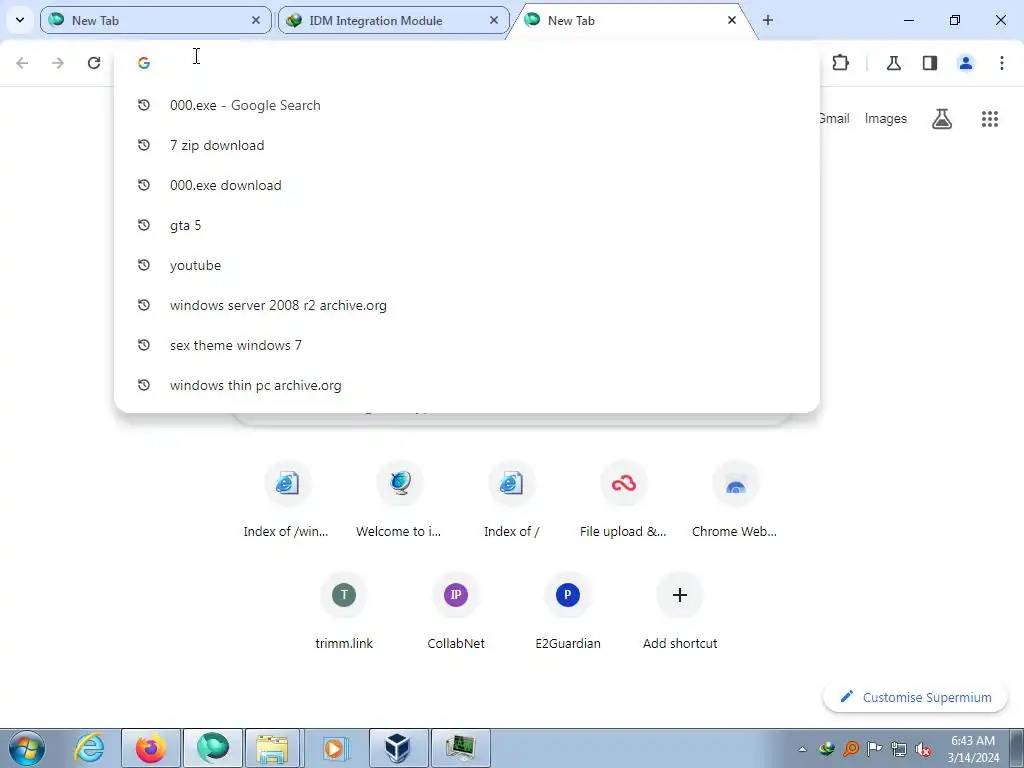Open the Index of / shortcut

click(x=511, y=500)
